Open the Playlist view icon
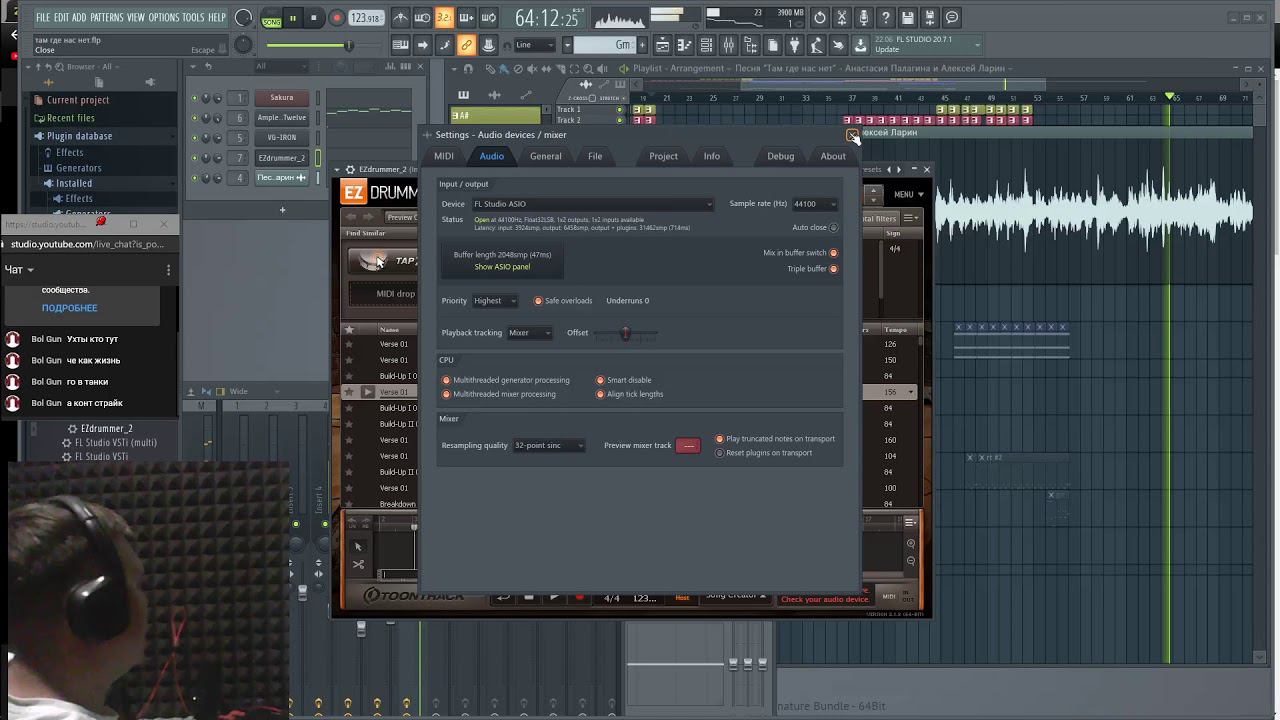The image size is (1280, 720). point(662,45)
